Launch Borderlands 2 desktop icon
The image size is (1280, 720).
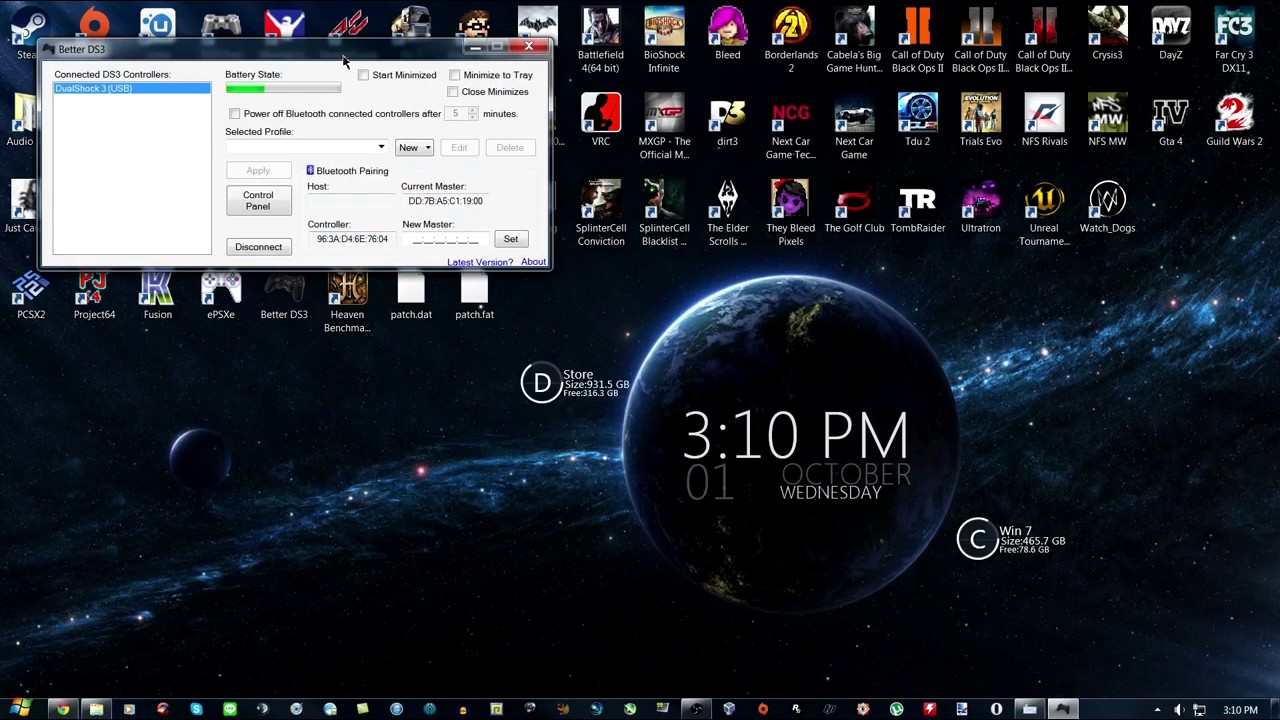coord(791,41)
